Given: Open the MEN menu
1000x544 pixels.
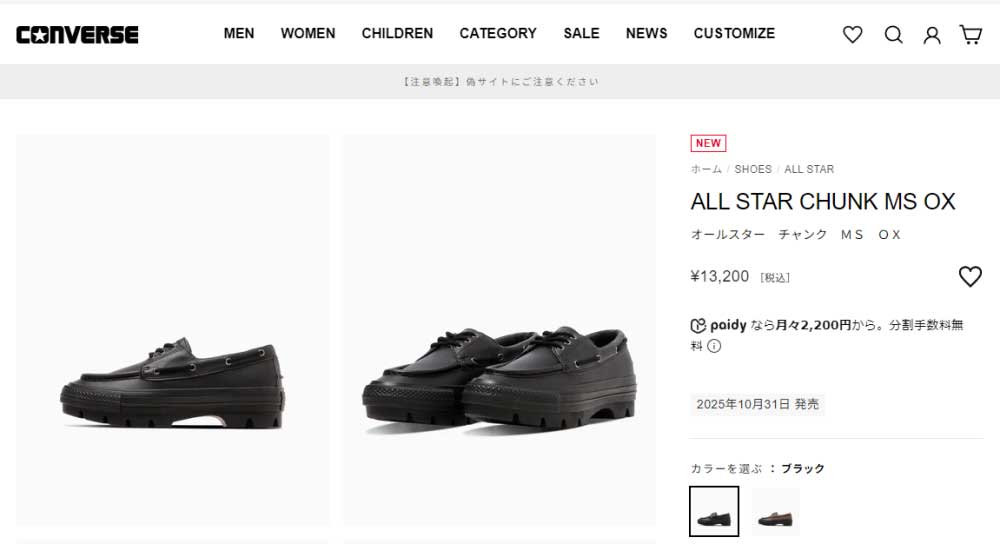Looking at the screenshot, I should 239,33.
